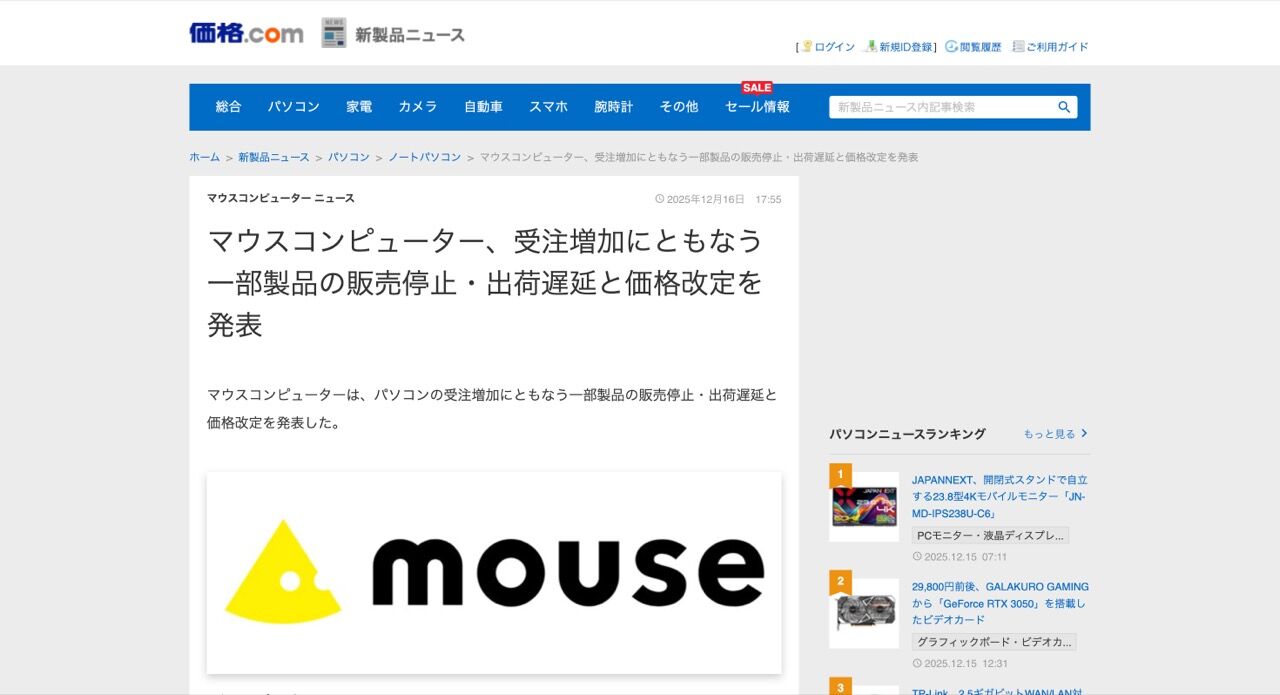
Task: Expand もっと見る ranking link
Action: point(1055,434)
